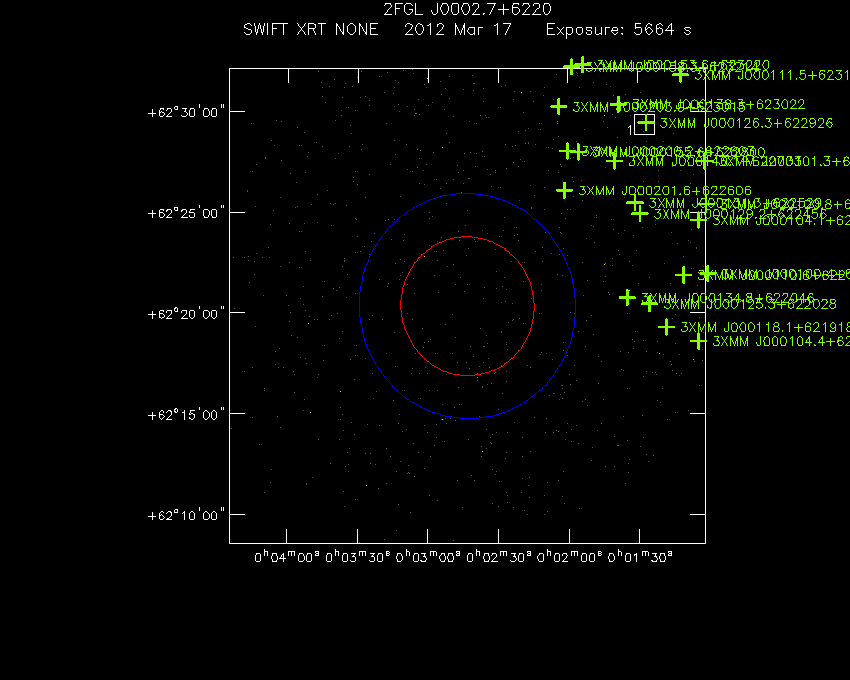Click declination label +62°25'00"
This screenshot has height=680, width=850.
(x=186, y=213)
